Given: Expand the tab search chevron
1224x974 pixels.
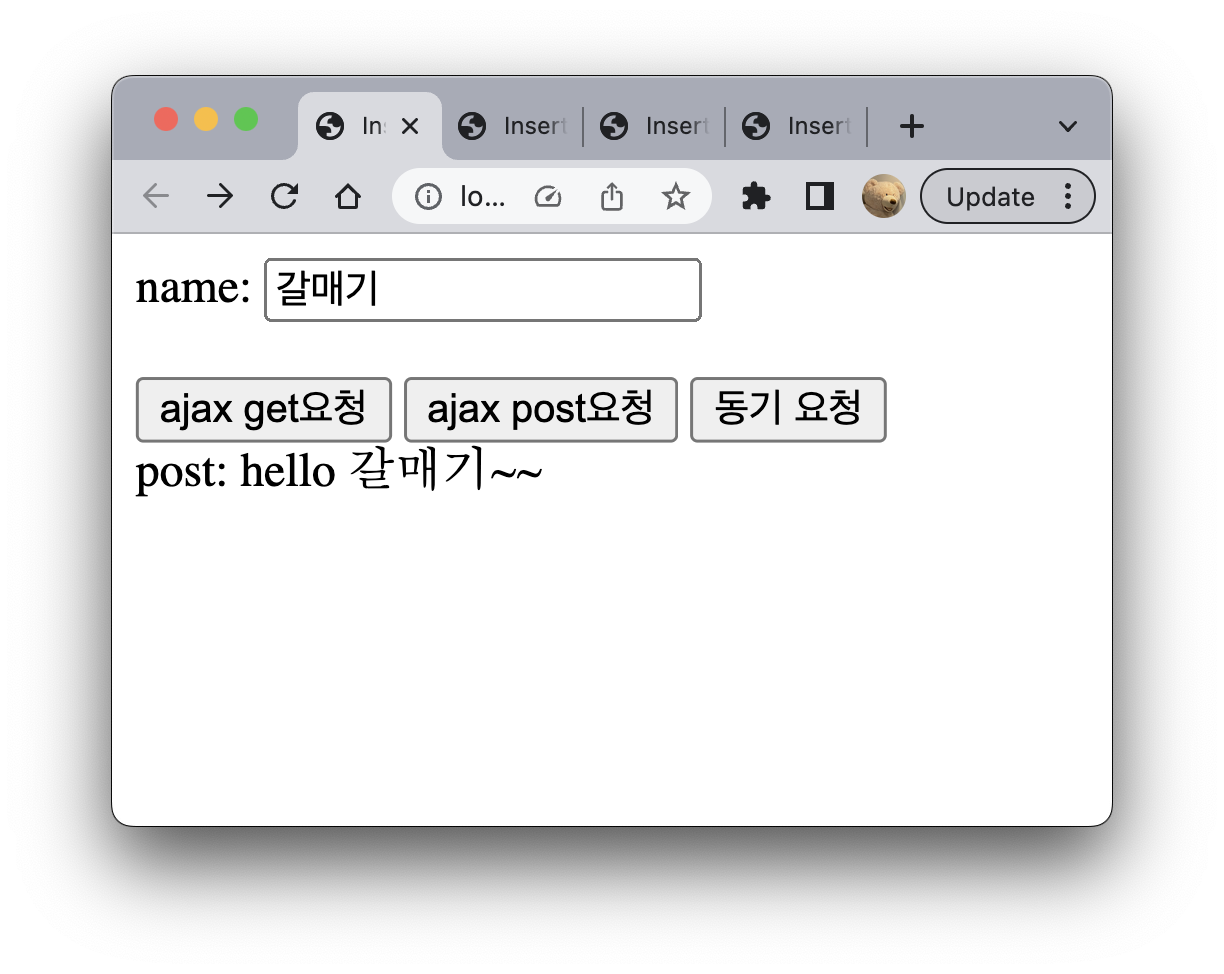Looking at the screenshot, I should point(1068,126).
